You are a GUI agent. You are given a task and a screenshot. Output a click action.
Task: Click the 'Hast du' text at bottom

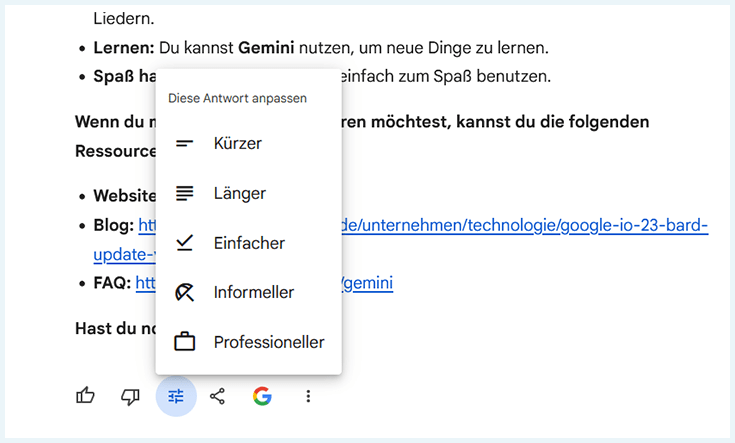(x=106, y=329)
